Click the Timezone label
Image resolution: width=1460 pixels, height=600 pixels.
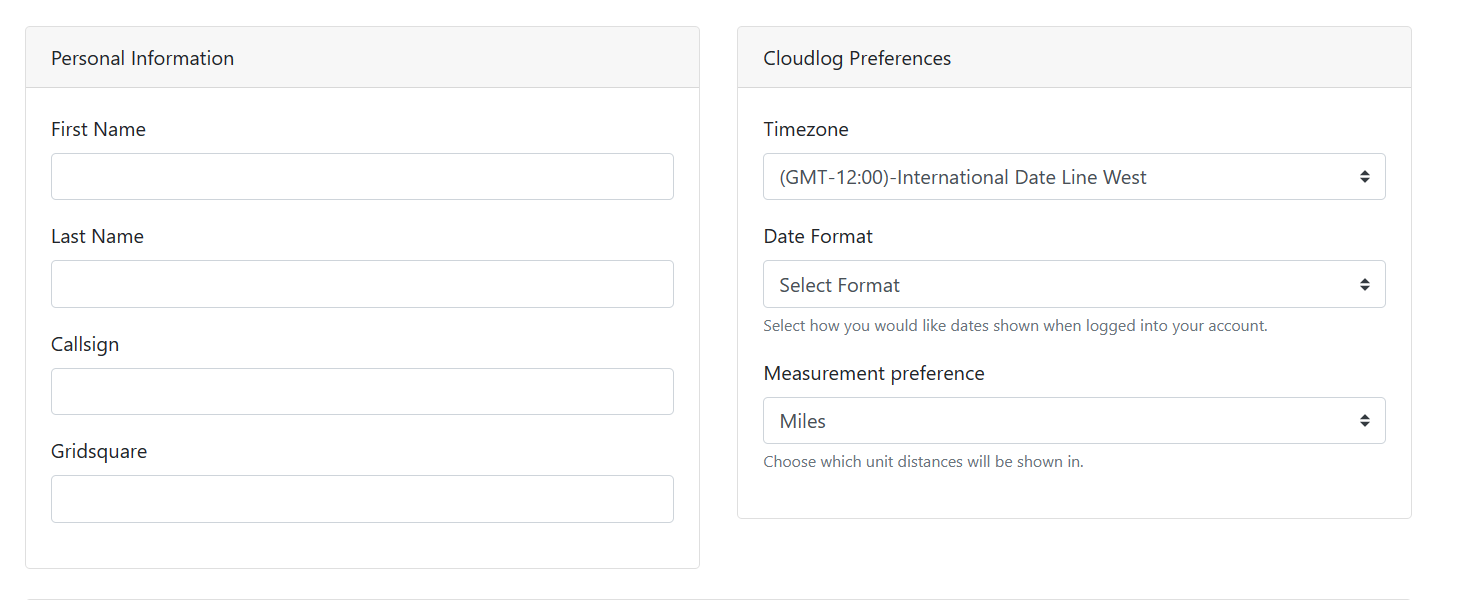coord(806,129)
